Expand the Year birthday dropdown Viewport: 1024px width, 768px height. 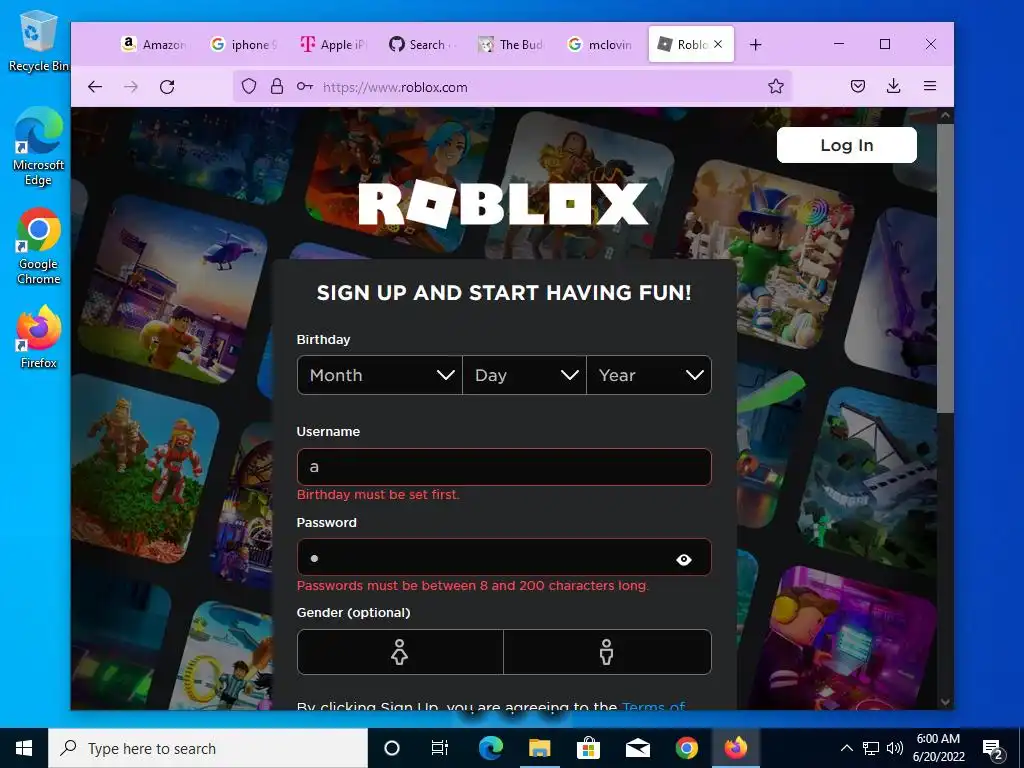(x=648, y=375)
